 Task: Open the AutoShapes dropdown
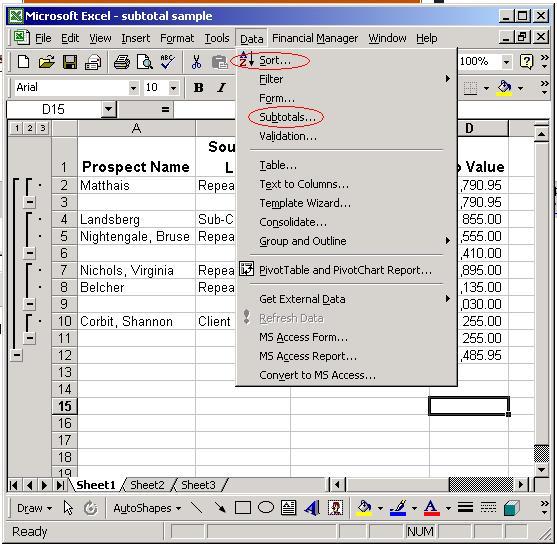(147, 508)
